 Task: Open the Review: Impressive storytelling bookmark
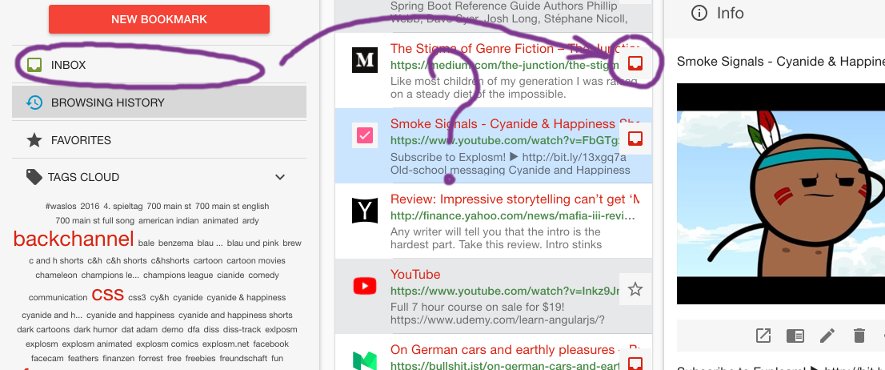pos(515,199)
